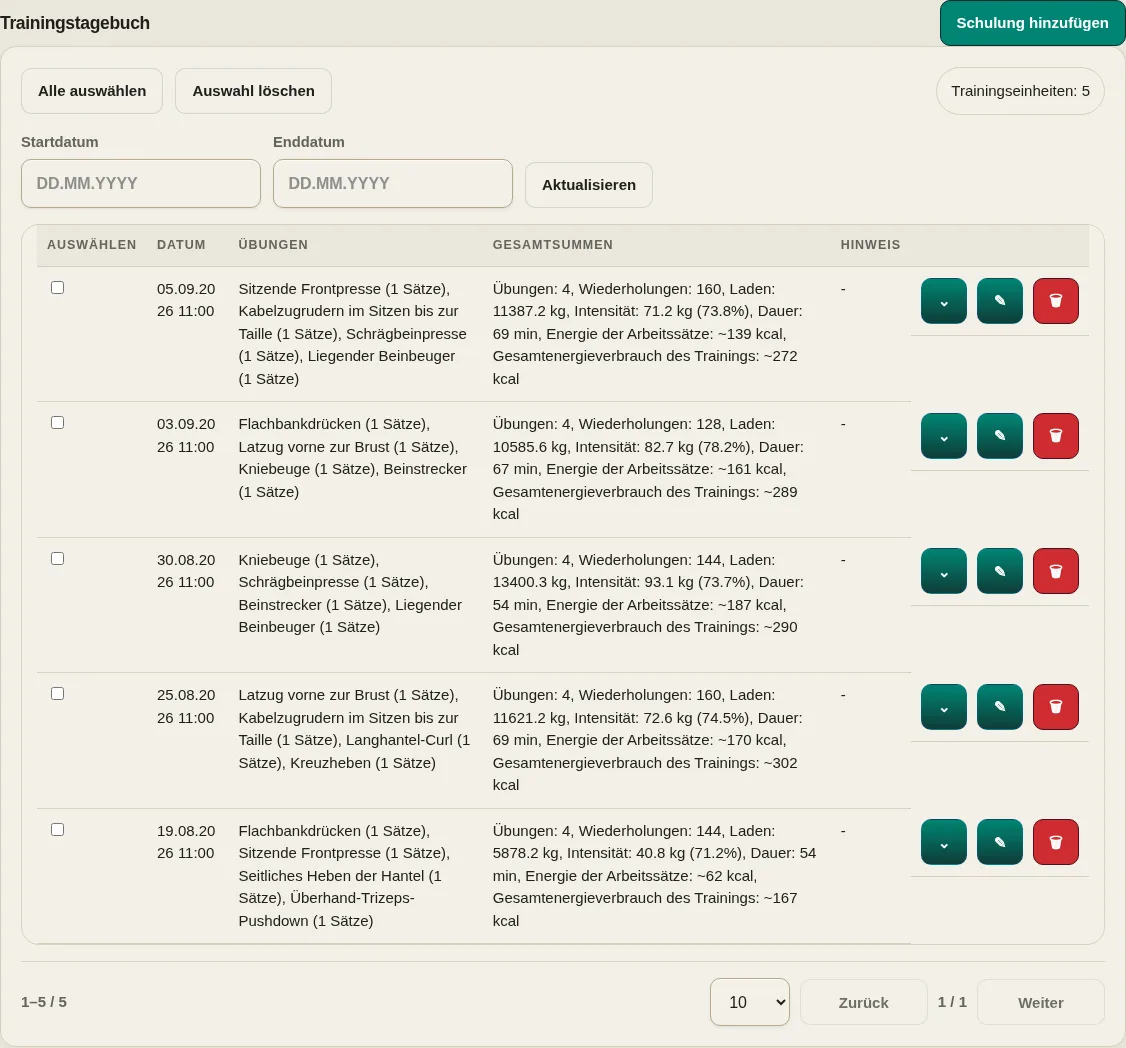Screen dimensions: 1126x1048
Task: Click exercises text starting Latzug vorne zur Brust
Action: tap(354, 728)
